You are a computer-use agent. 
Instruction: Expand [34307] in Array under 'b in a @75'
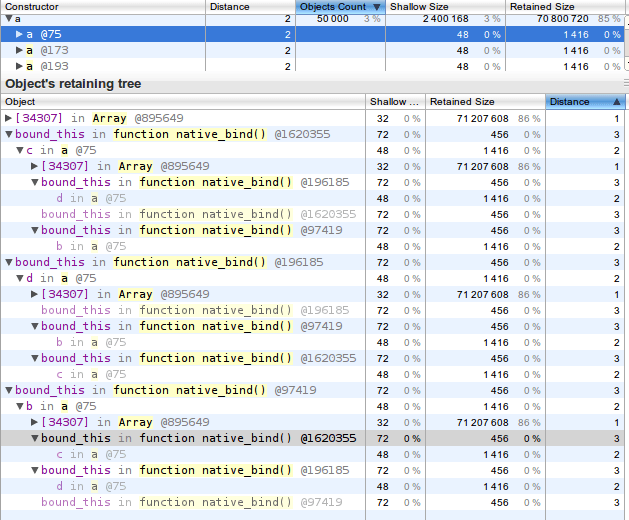click(x=34, y=422)
